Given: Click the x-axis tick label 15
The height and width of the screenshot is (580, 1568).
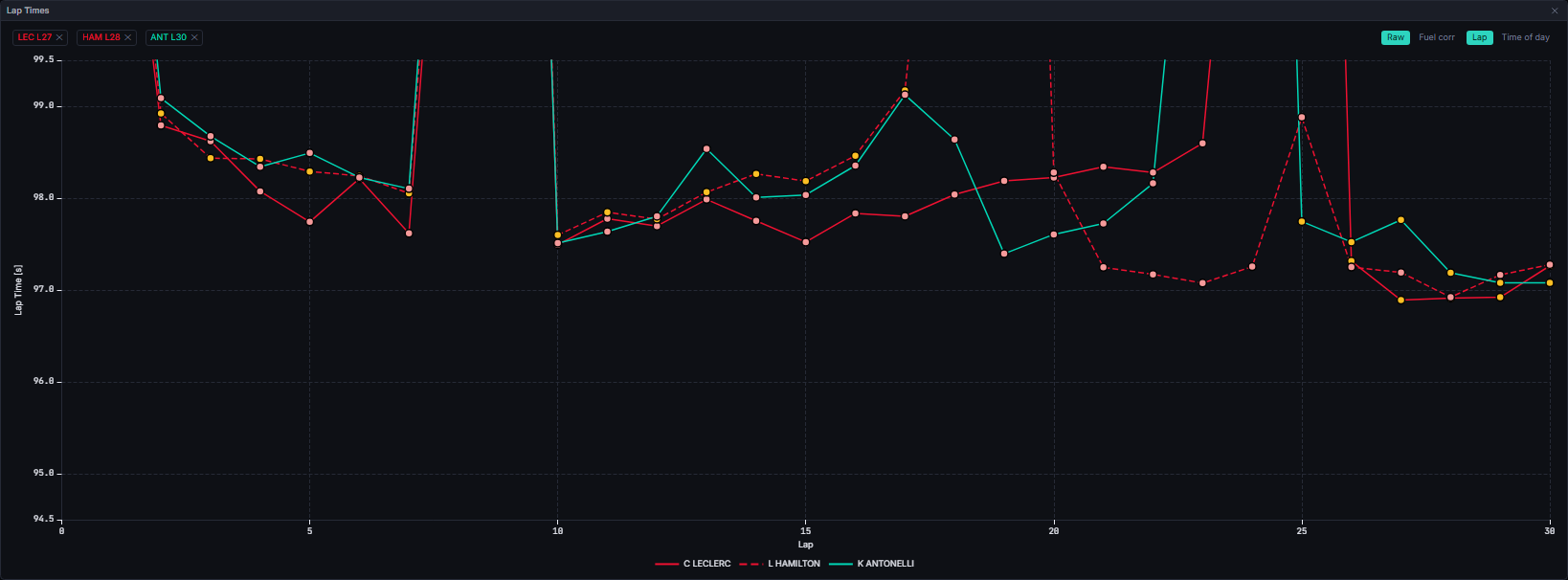Looking at the screenshot, I should (x=806, y=531).
